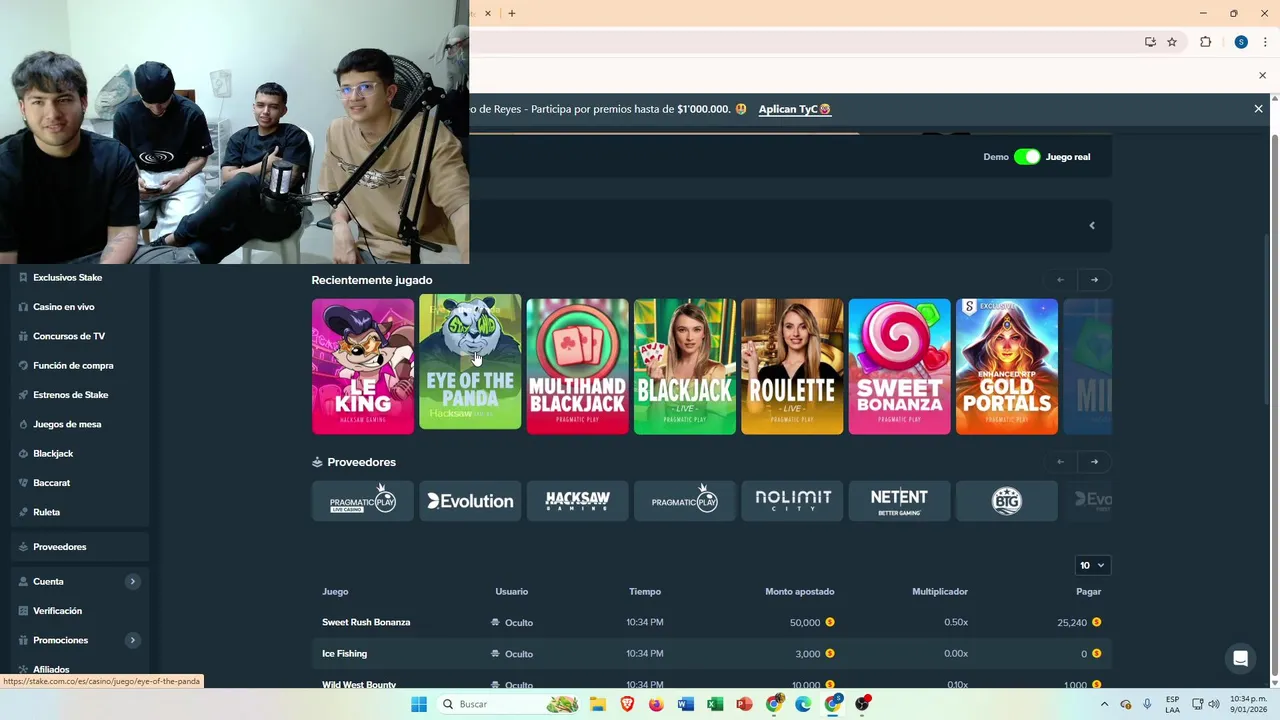This screenshot has height=720, width=1280.
Task: Open the Le King game thumbnail
Action: [x=363, y=366]
